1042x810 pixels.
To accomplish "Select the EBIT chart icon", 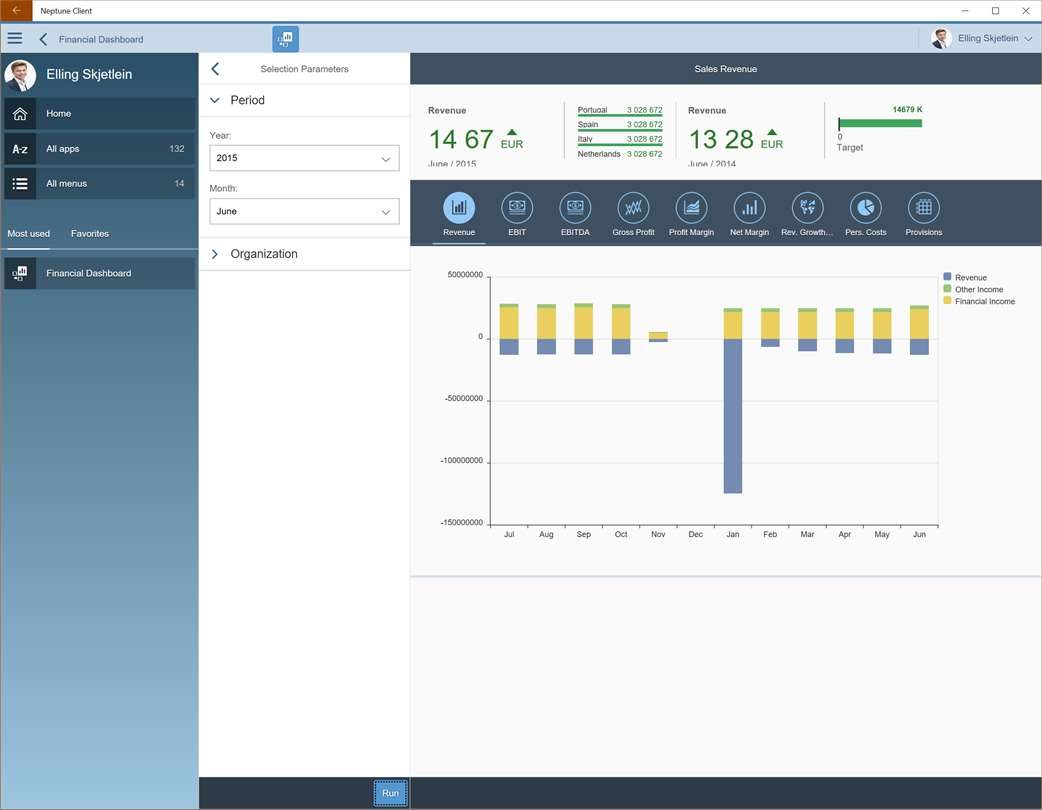I will tap(517, 208).
